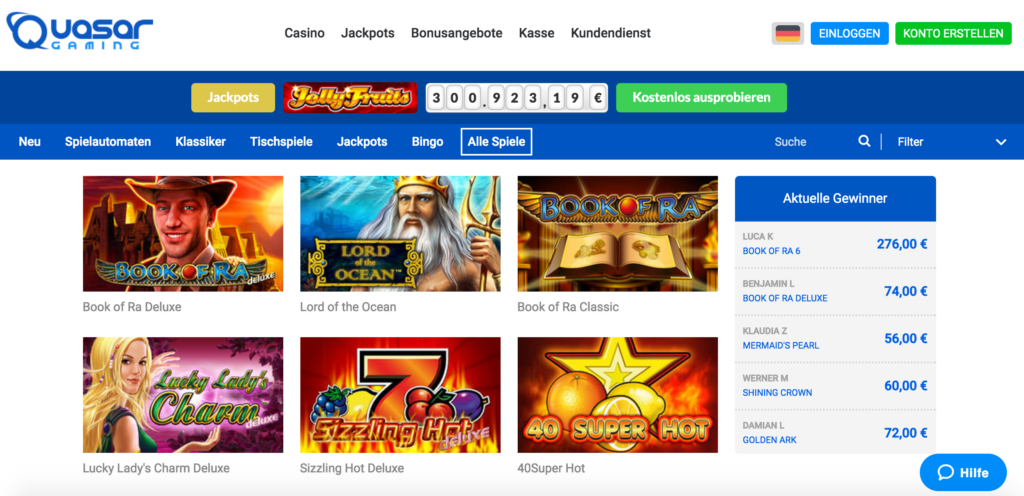Open the Hilfe chat bubble
The image size is (1024, 496).
pyautogui.click(x=963, y=473)
